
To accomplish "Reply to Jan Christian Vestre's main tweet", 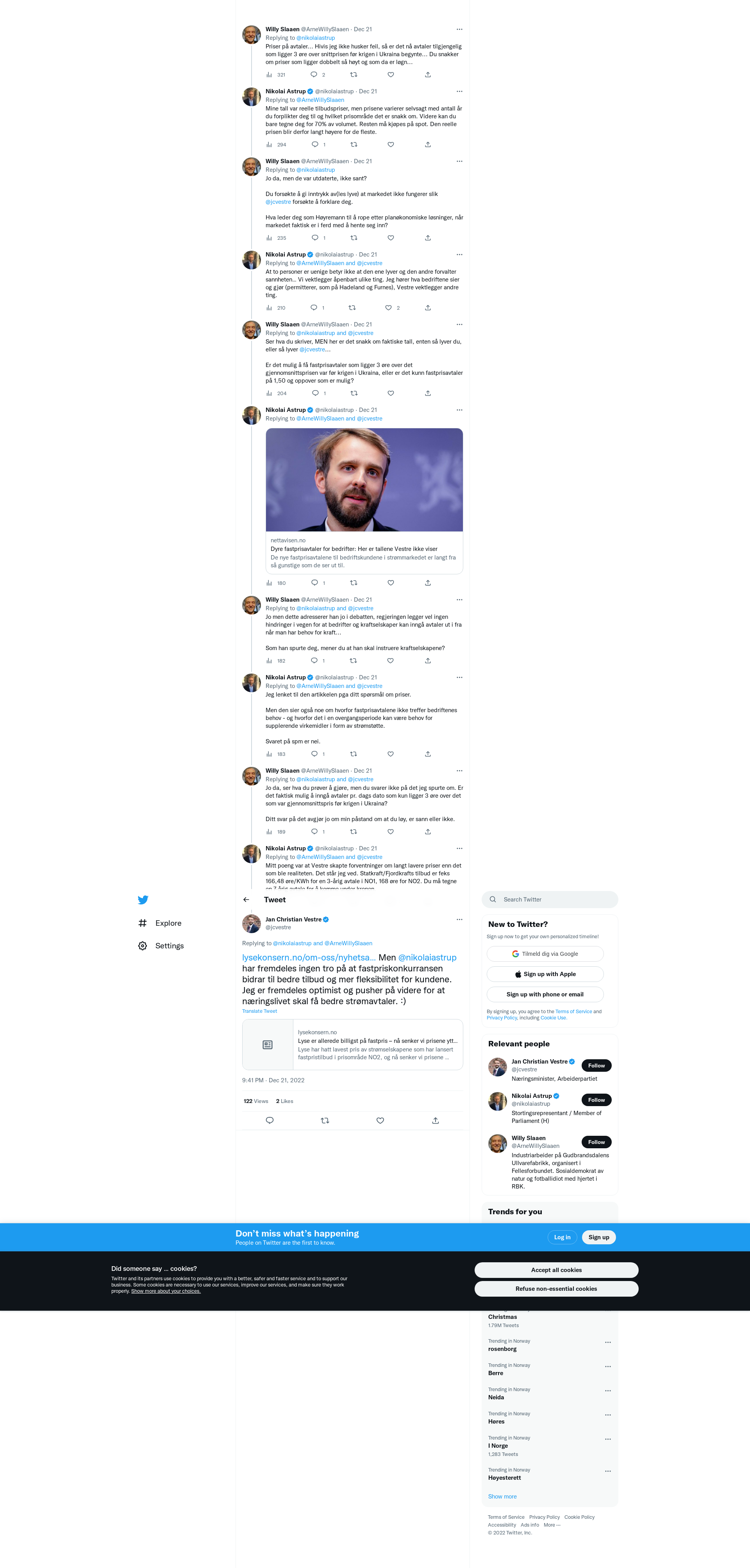I will pyautogui.click(x=270, y=1121).
